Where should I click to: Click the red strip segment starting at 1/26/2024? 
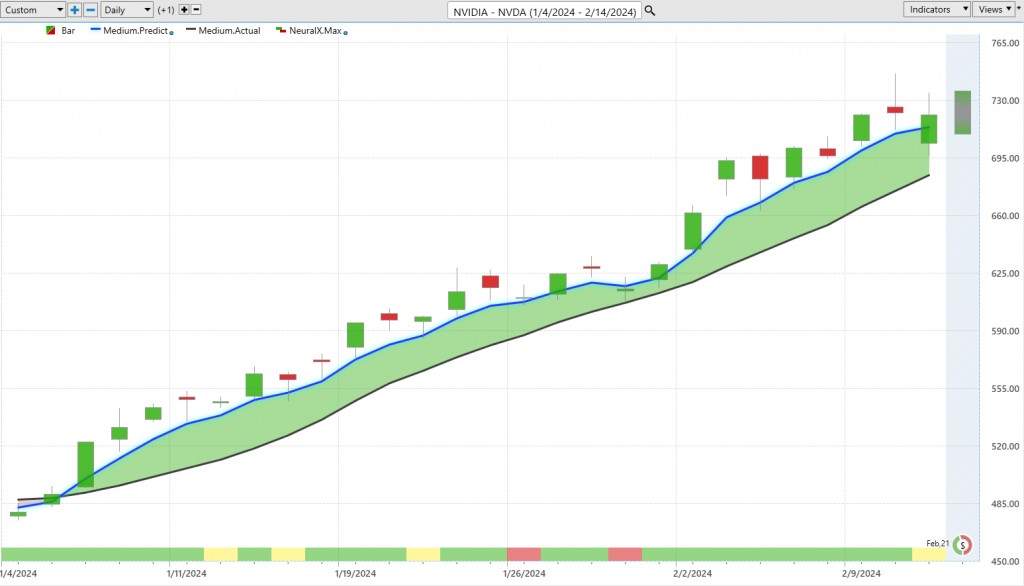coord(524,555)
